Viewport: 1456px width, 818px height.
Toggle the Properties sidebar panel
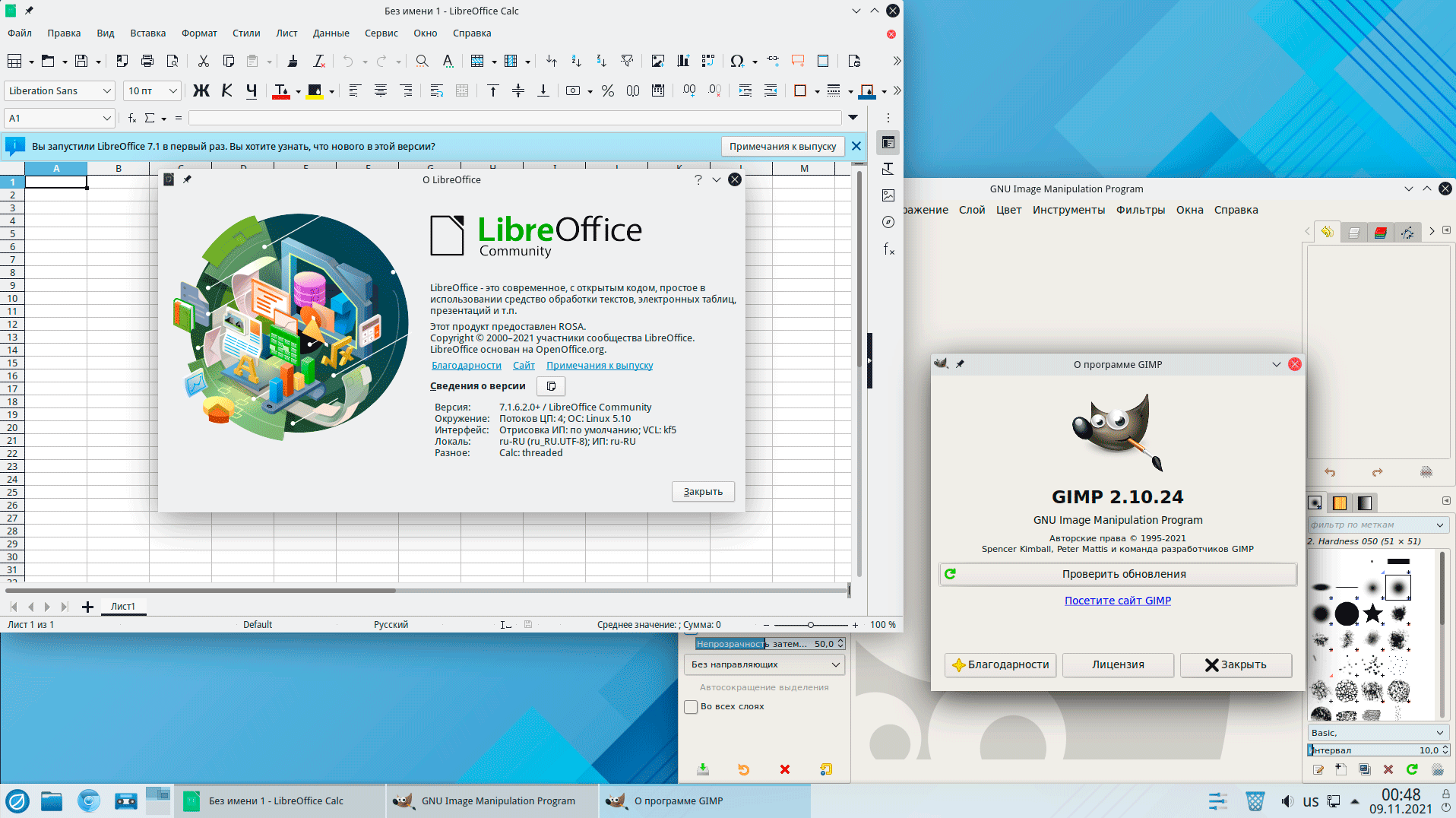point(888,143)
